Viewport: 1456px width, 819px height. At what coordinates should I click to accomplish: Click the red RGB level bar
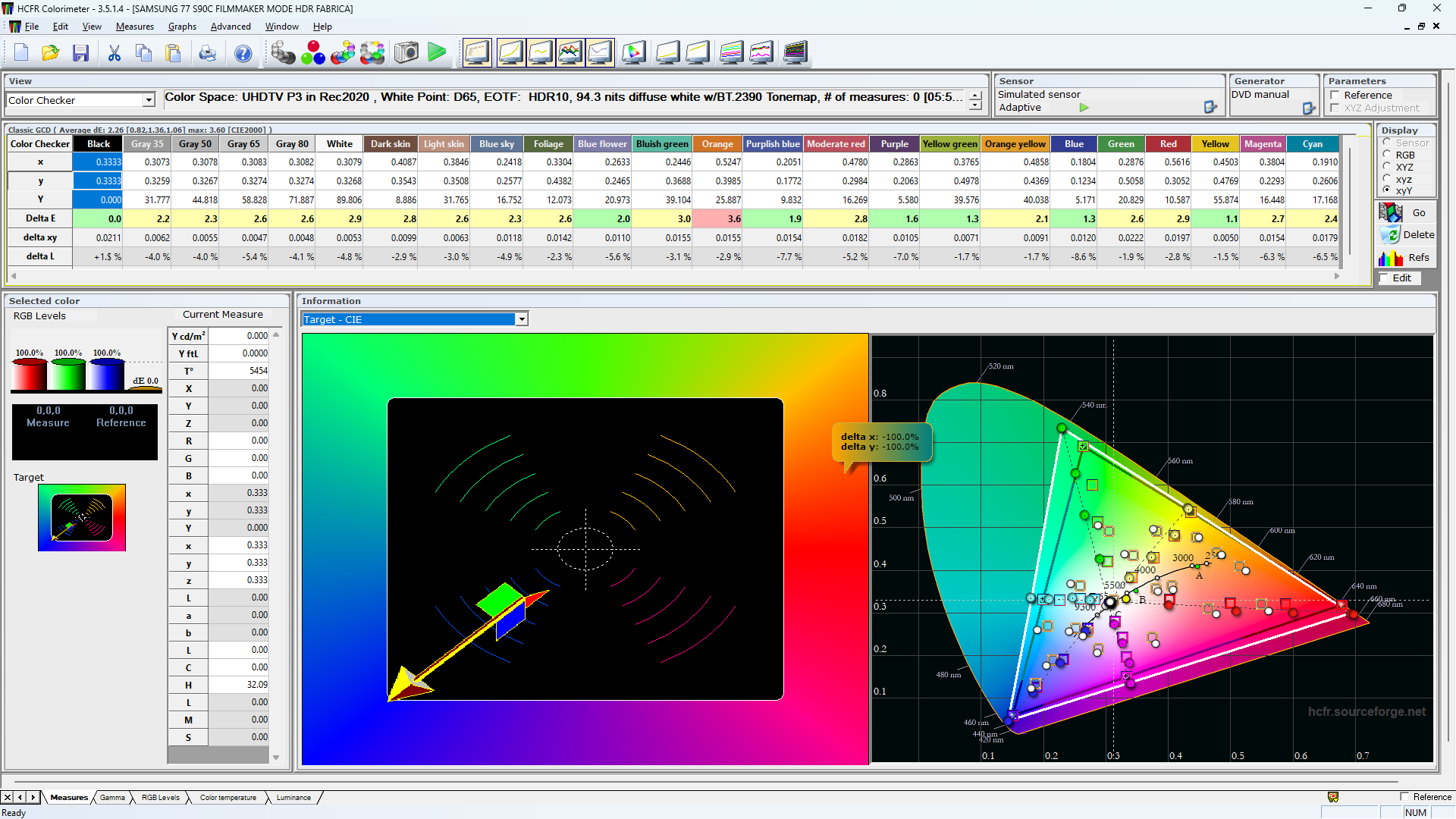[30, 375]
